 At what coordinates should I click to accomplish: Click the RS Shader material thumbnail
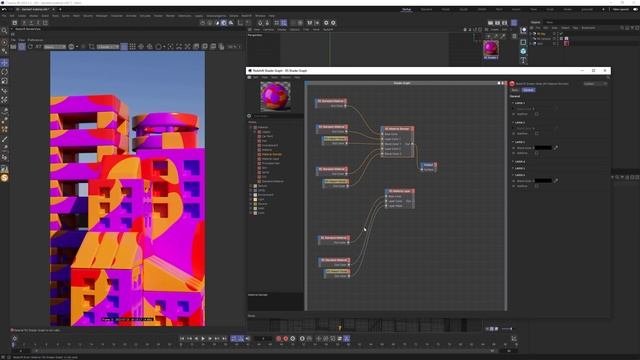(491, 48)
